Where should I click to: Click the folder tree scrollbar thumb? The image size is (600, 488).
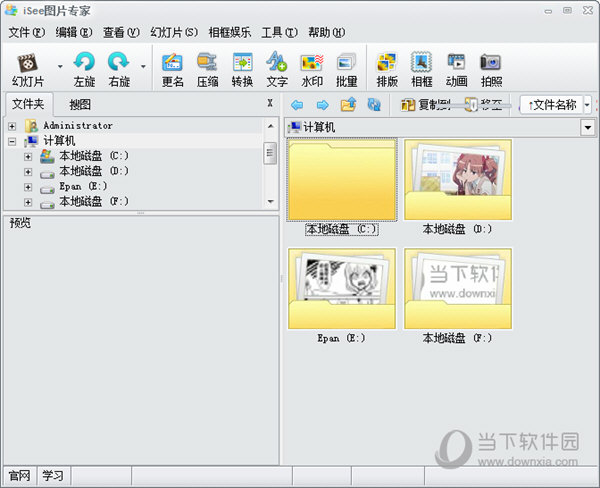click(270, 153)
